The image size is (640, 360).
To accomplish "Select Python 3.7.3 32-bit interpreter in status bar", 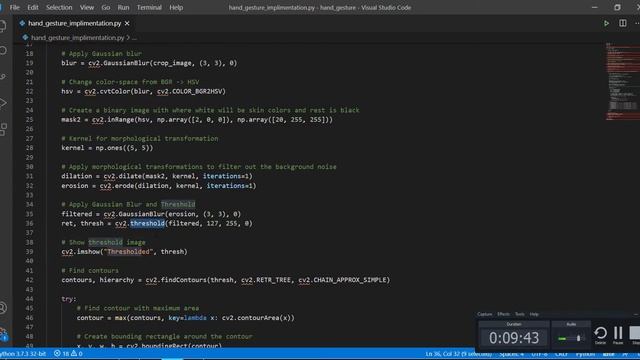I will click(x=23, y=353).
